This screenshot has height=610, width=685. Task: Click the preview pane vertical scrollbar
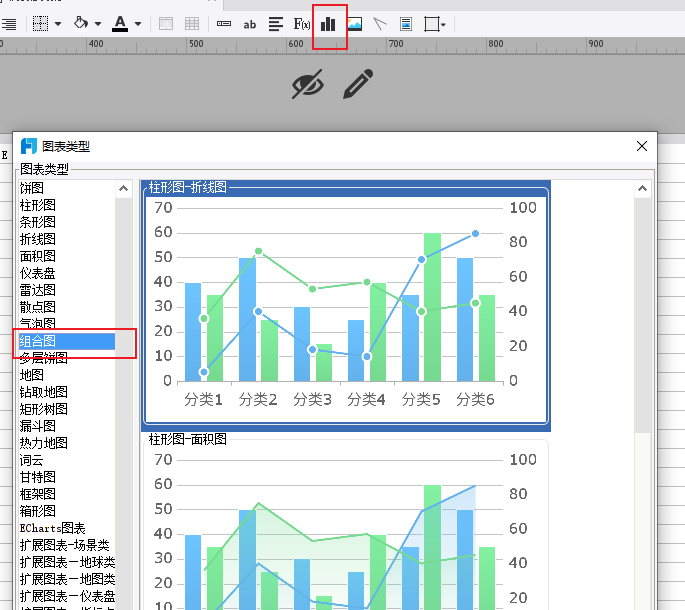642,315
